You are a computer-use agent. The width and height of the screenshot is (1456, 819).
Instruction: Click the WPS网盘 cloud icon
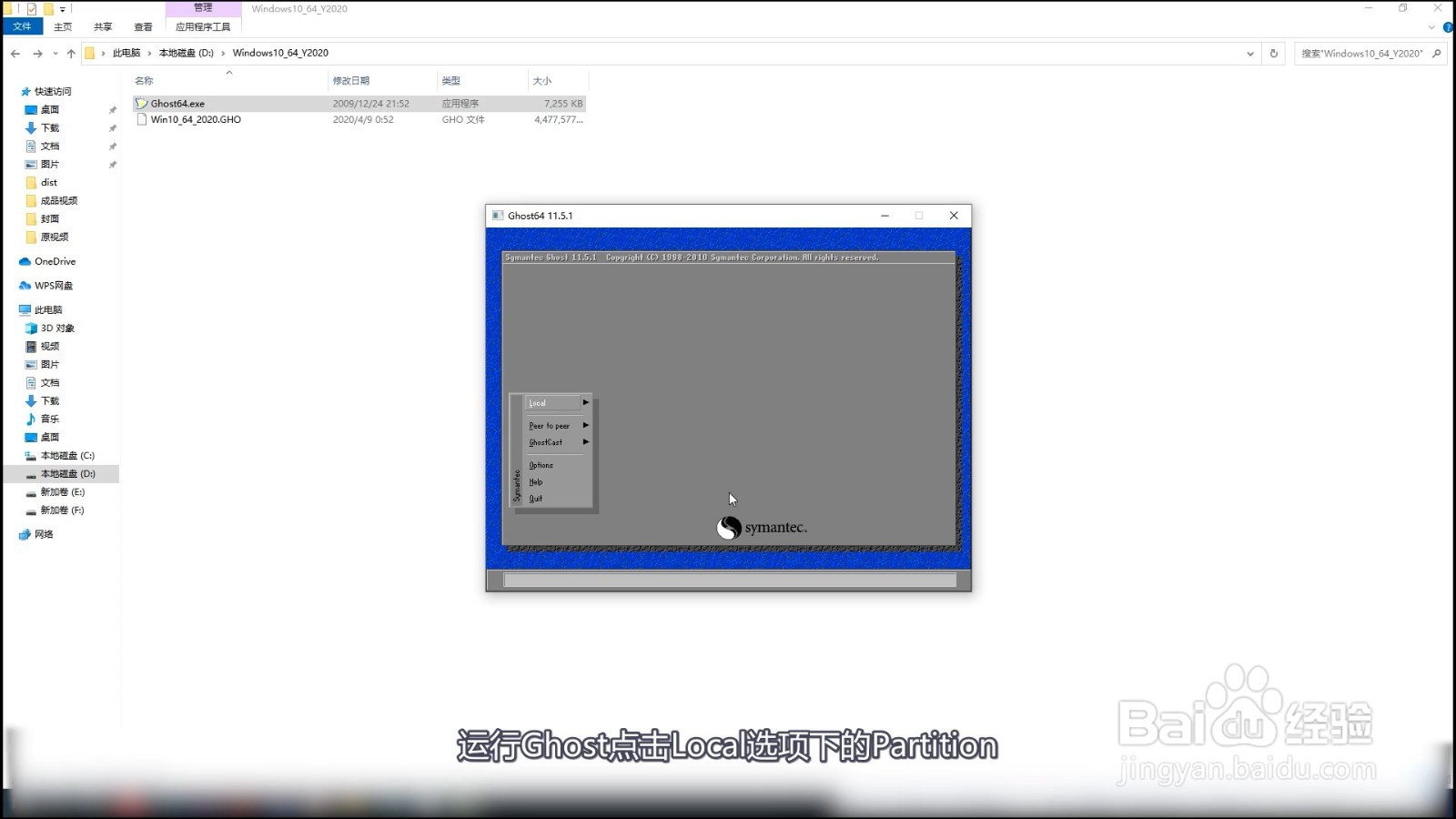click(x=25, y=286)
